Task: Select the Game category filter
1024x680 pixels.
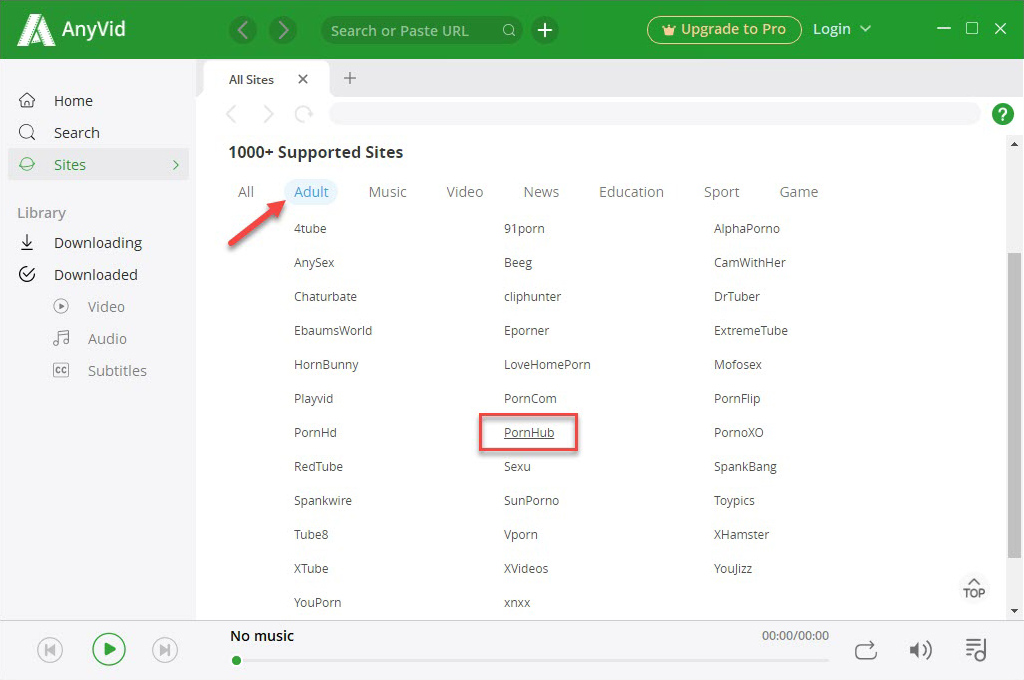Action: (798, 192)
